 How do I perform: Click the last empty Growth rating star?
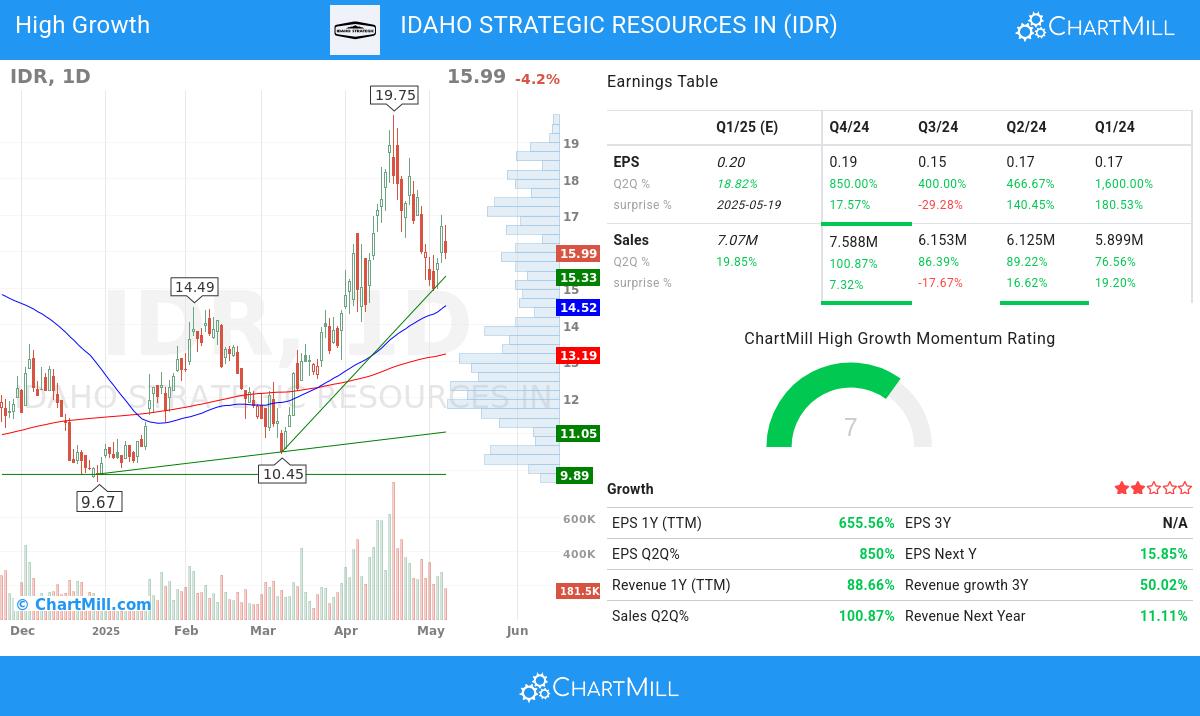[x=1185, y=488]
